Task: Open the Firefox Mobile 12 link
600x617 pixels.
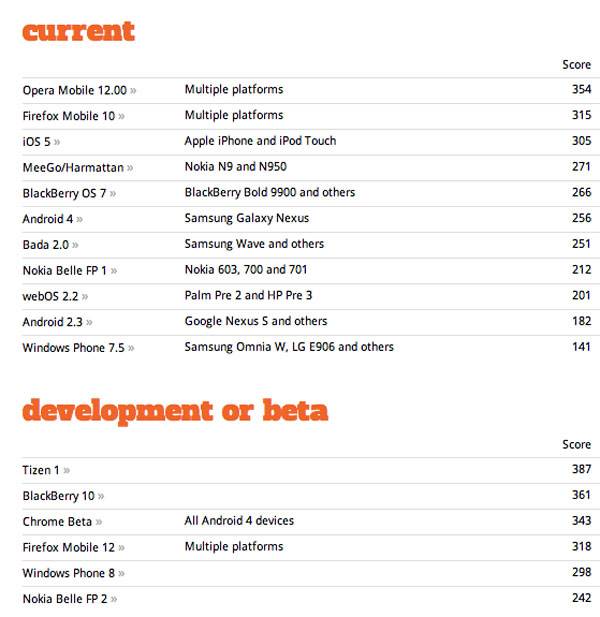Action: click(73, 547)
